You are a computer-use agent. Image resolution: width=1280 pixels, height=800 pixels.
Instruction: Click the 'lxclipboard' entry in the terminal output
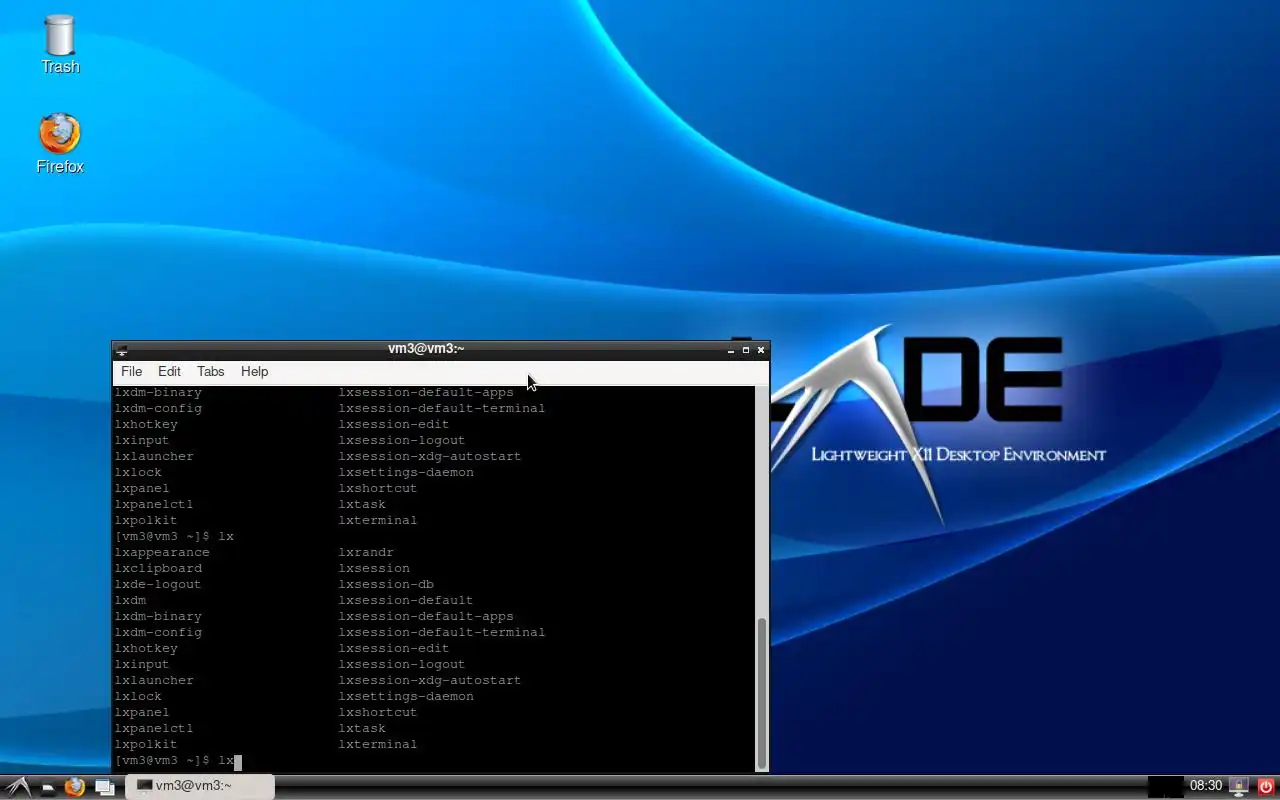[158, 568]
